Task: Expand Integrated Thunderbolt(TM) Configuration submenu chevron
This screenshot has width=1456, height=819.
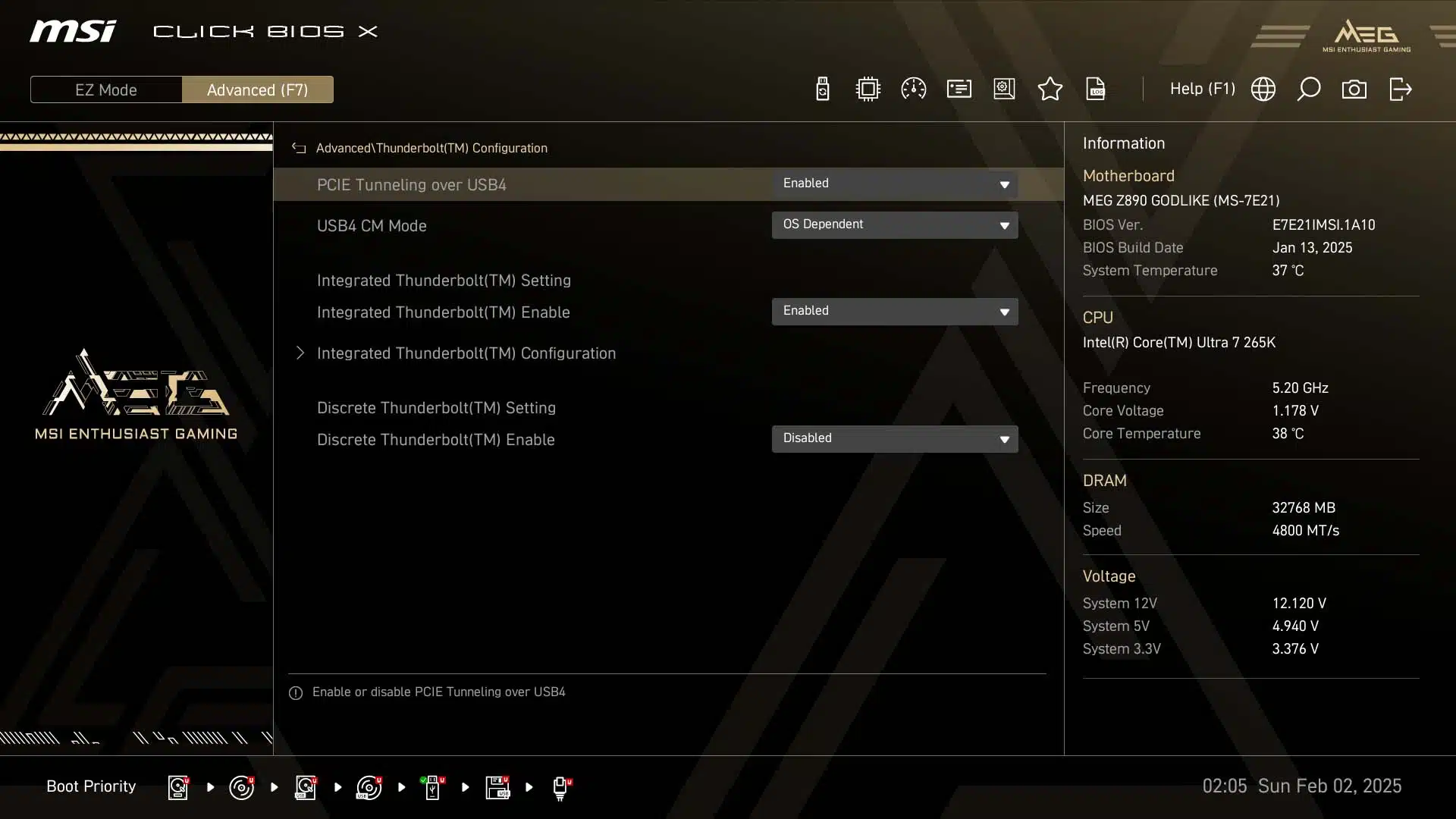Action: [300, 353]
